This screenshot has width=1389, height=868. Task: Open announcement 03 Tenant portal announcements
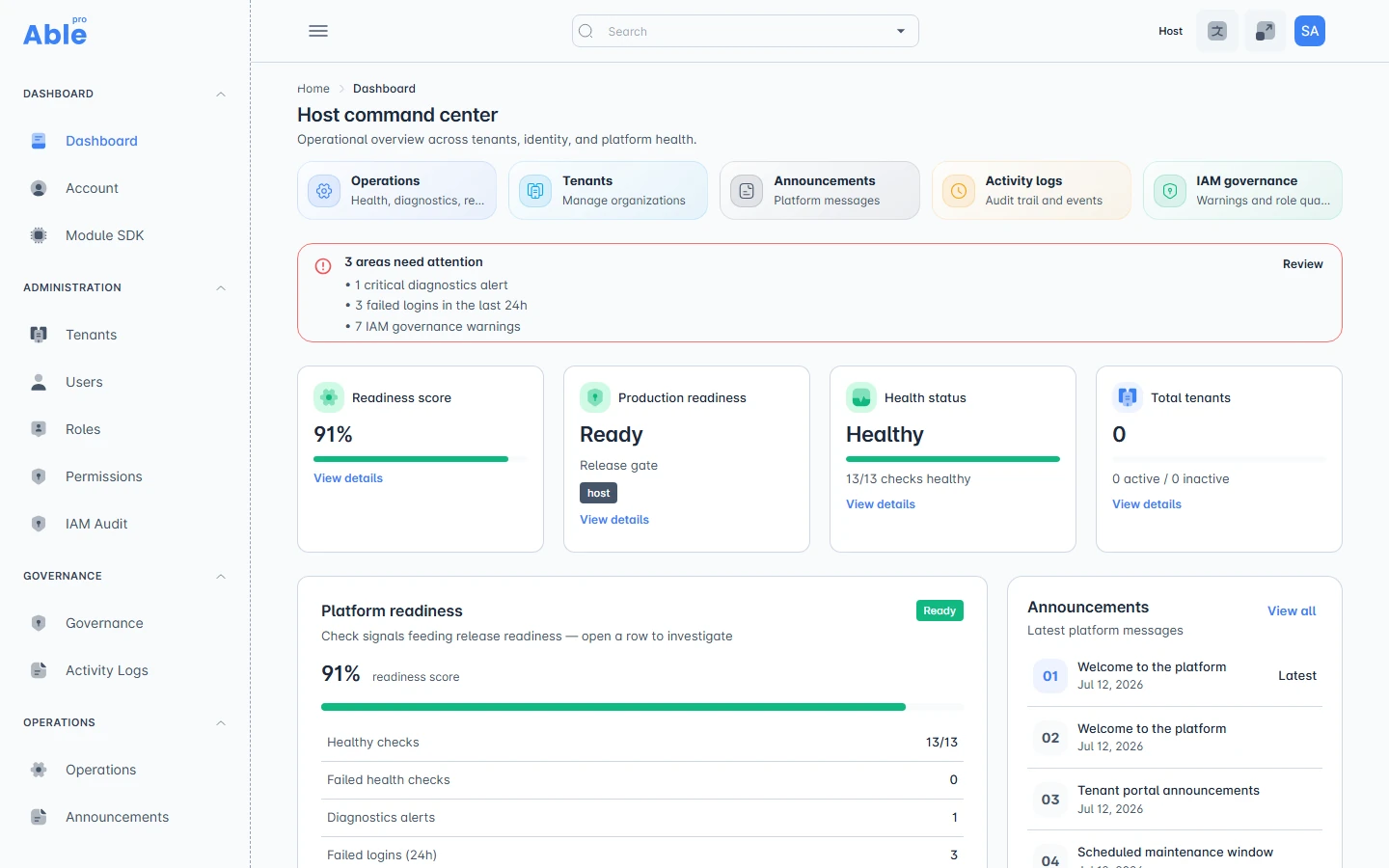tap(1175, 800)
